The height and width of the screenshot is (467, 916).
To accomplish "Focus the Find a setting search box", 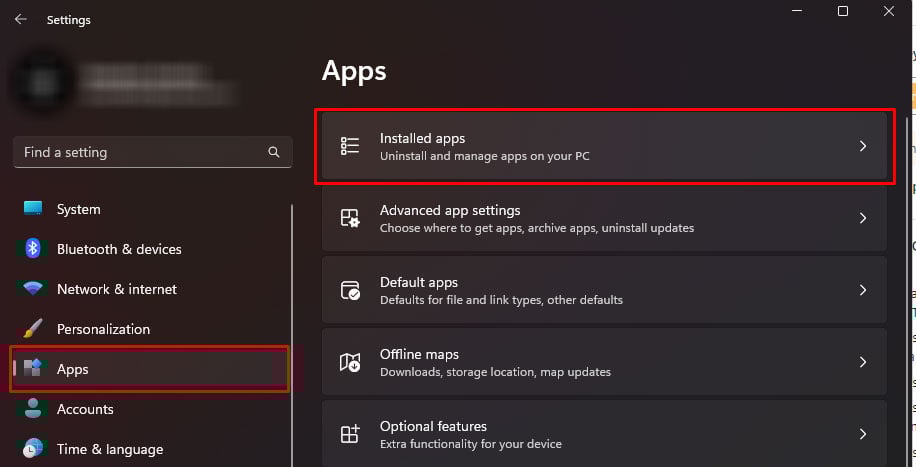I will click(x=140, y=152).
